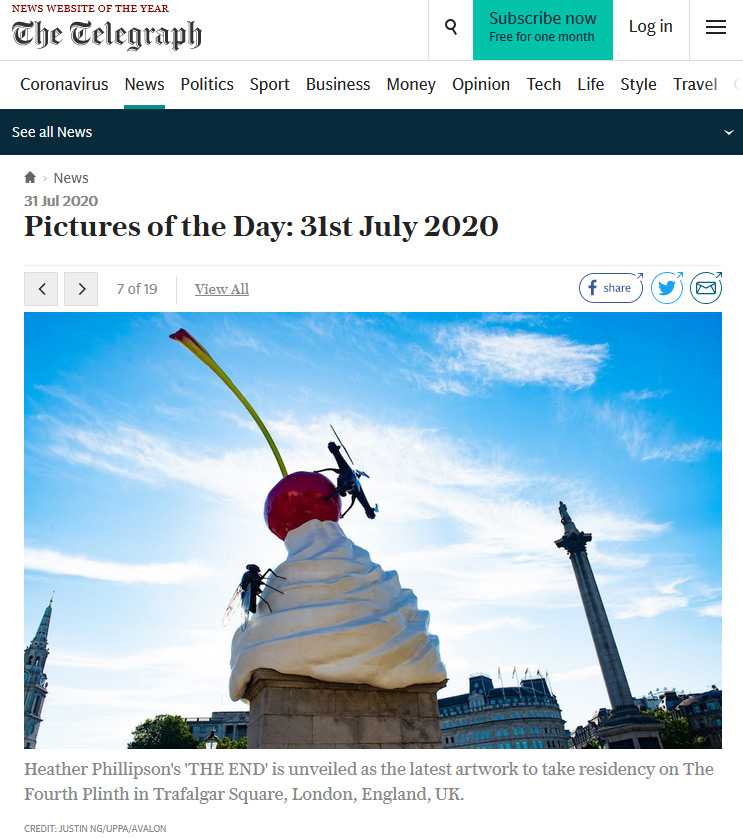Screen dimensions: 743x839
Task: Share the gallery via Twitter icon
Action: click(x=667, y=288)
